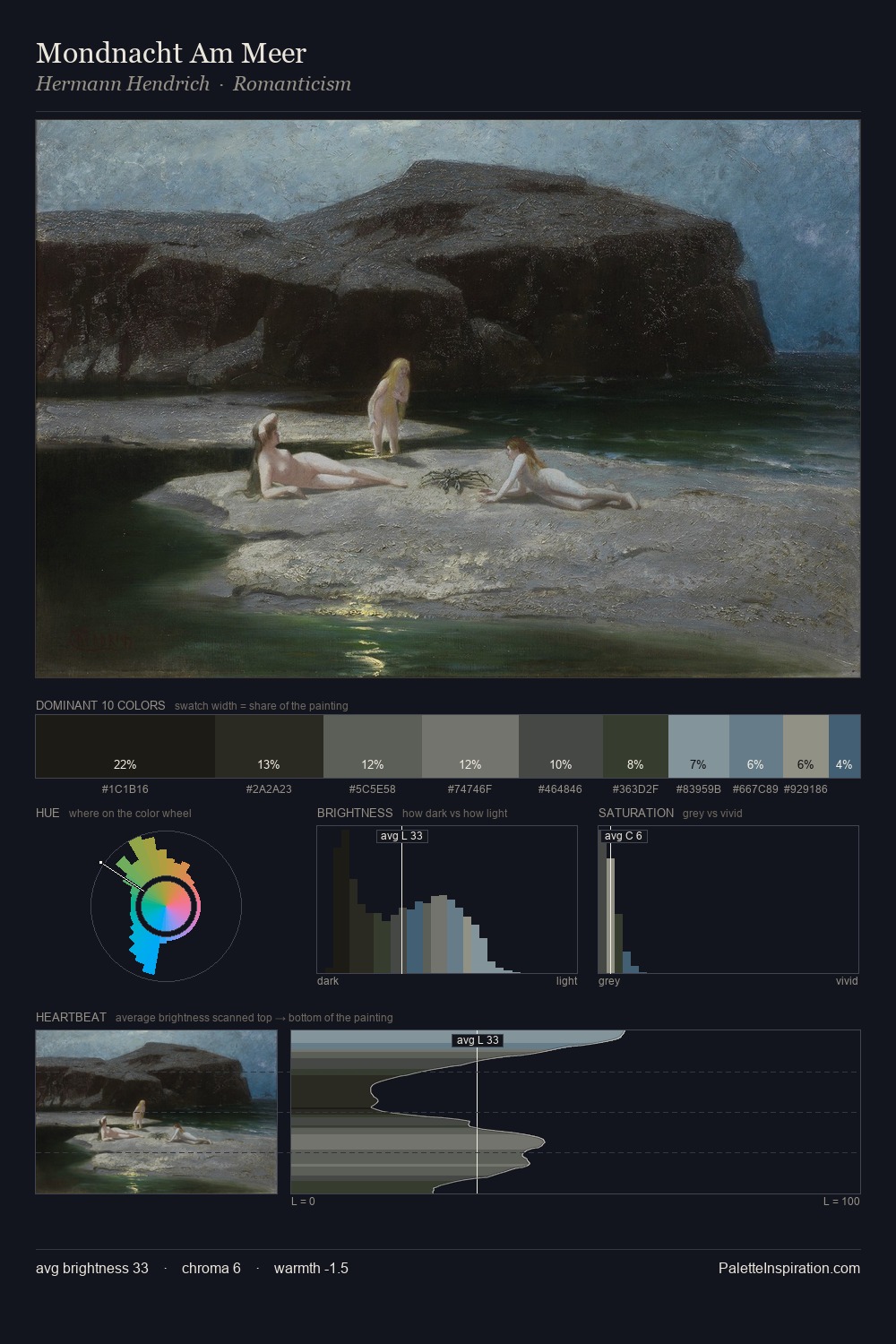The height and width of the screenshot is (1344, 896).
Task: Click the dark #1C1B16 swatch showing 22%
Action: tap(125, 746)
